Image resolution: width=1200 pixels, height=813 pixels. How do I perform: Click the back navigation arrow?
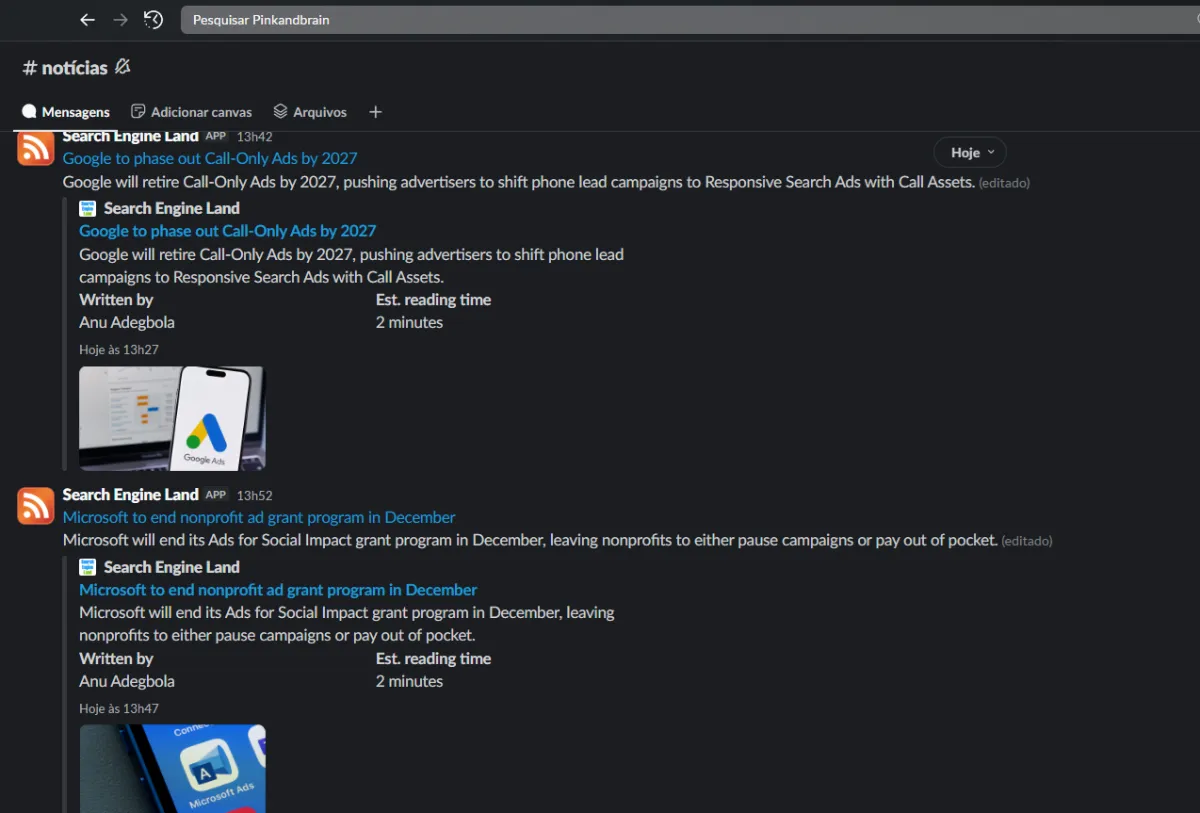click(87, 20)
